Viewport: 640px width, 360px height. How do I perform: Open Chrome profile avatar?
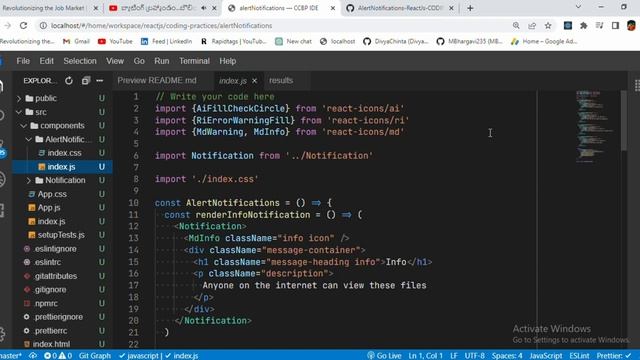pos(631,25)
